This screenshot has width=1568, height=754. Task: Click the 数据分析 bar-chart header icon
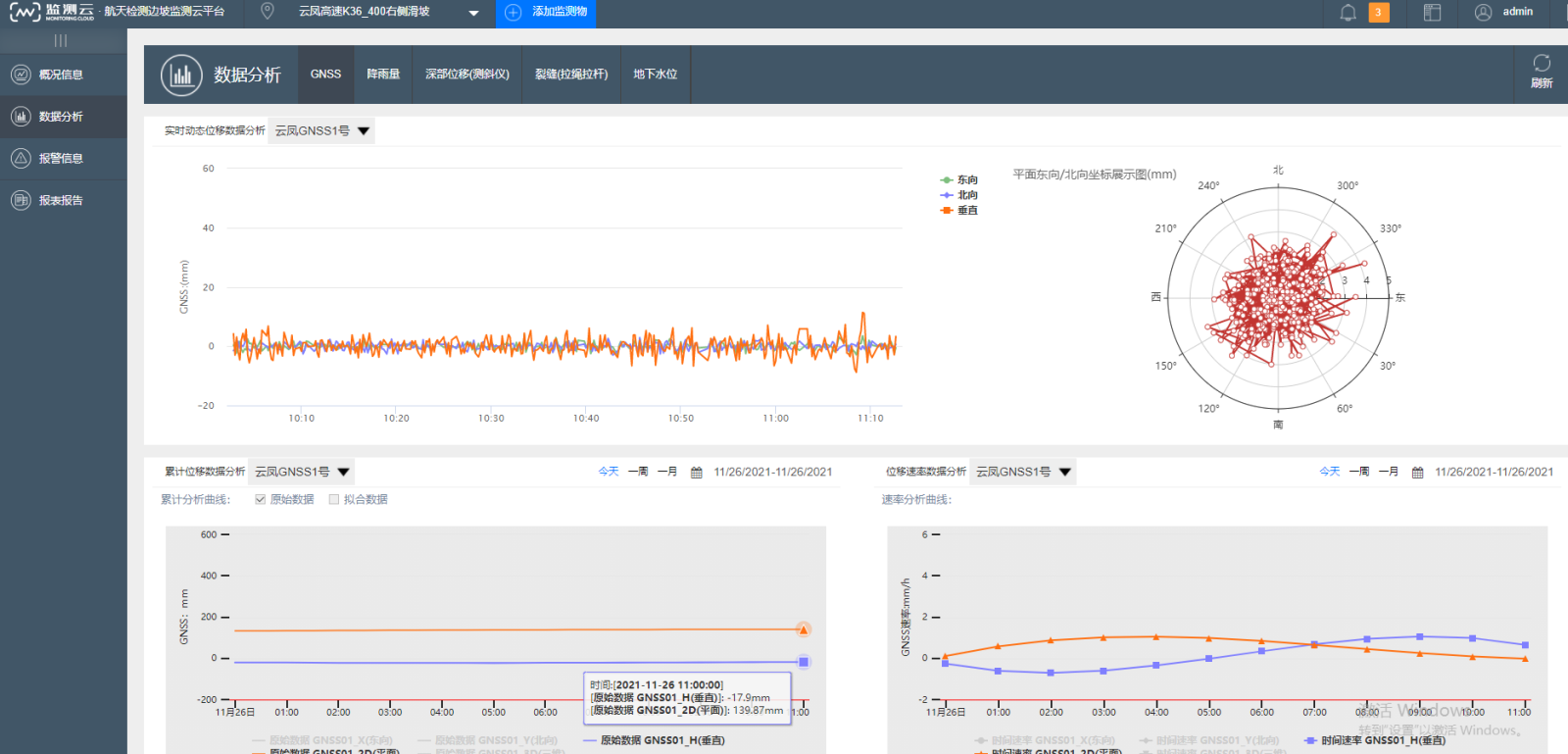click(181, 75)
